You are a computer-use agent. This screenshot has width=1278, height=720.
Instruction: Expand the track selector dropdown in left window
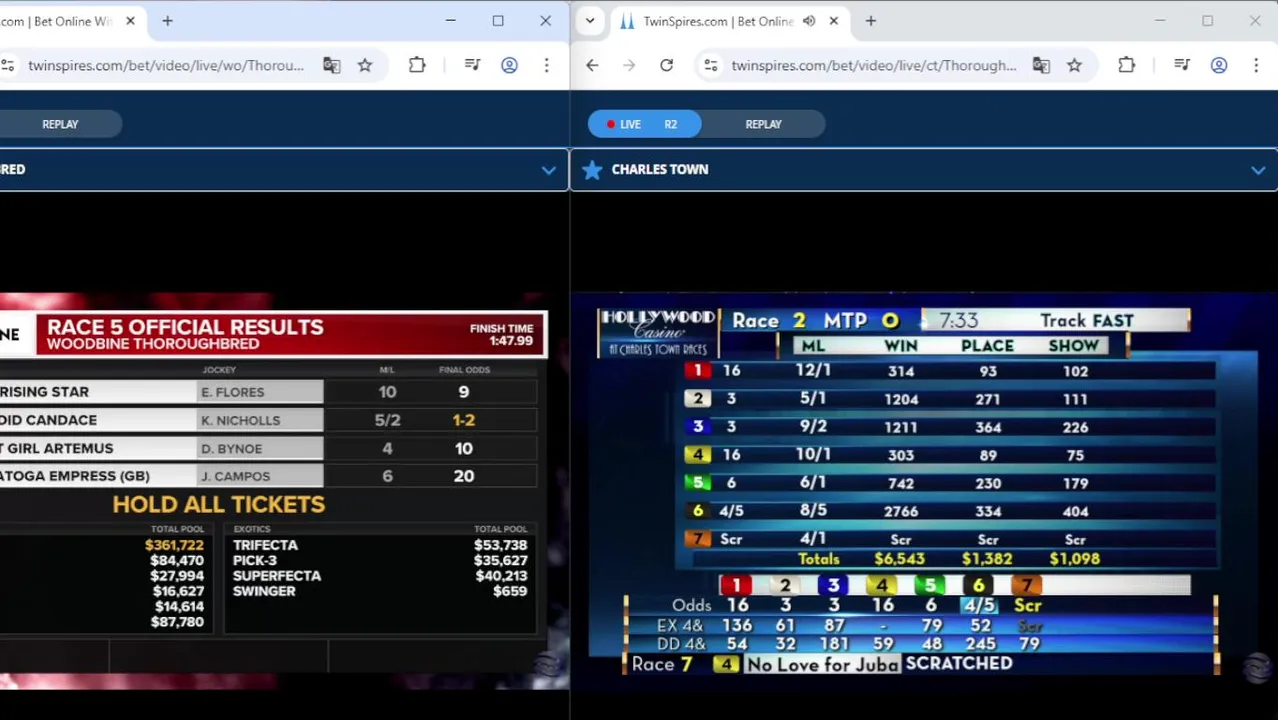548,170
